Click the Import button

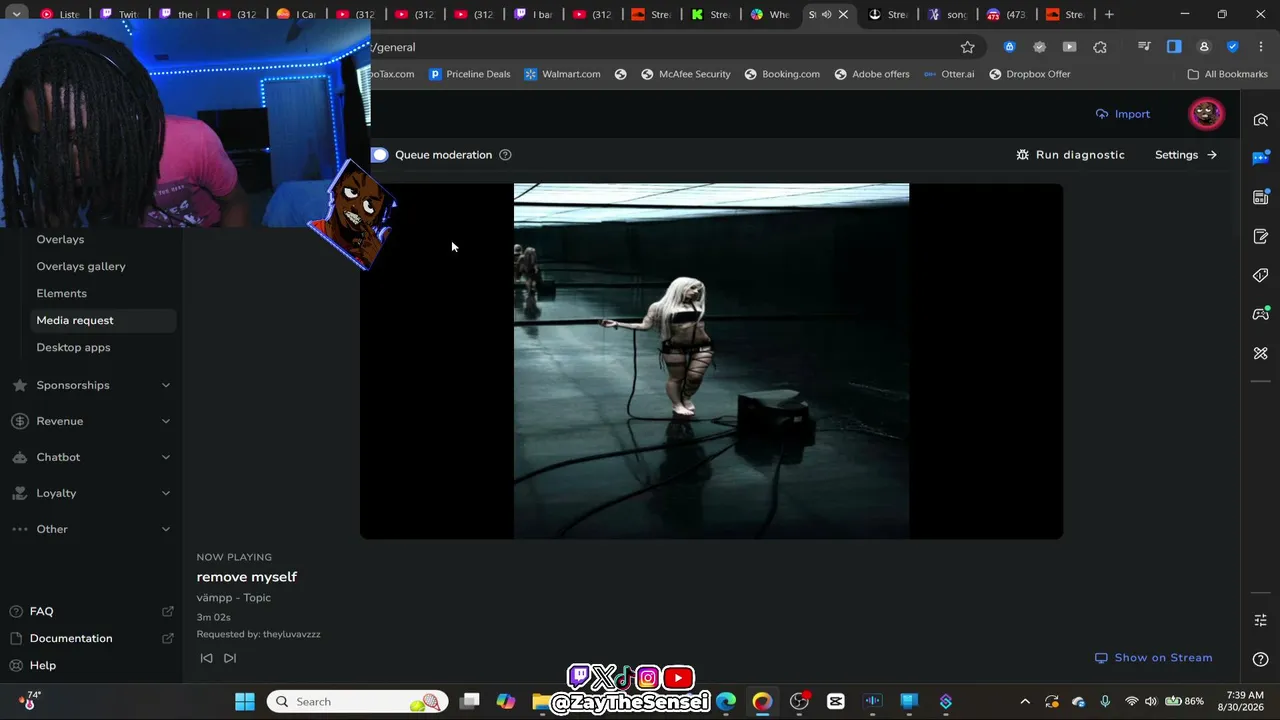coord(1123,114)
